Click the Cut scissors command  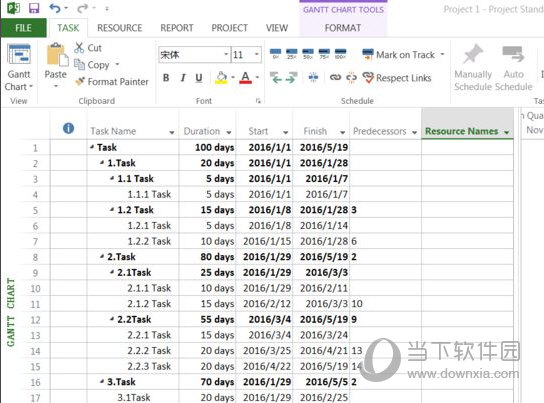(x=88, y=48)
